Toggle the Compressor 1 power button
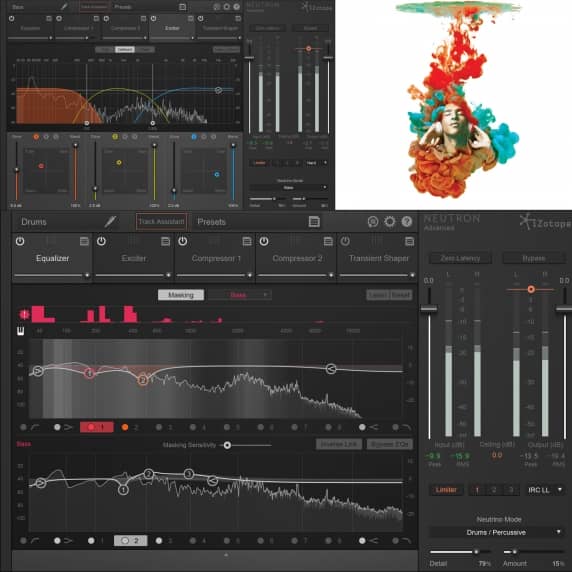The width and height of the screenshot is (572, 572). (x=183, y=241)
